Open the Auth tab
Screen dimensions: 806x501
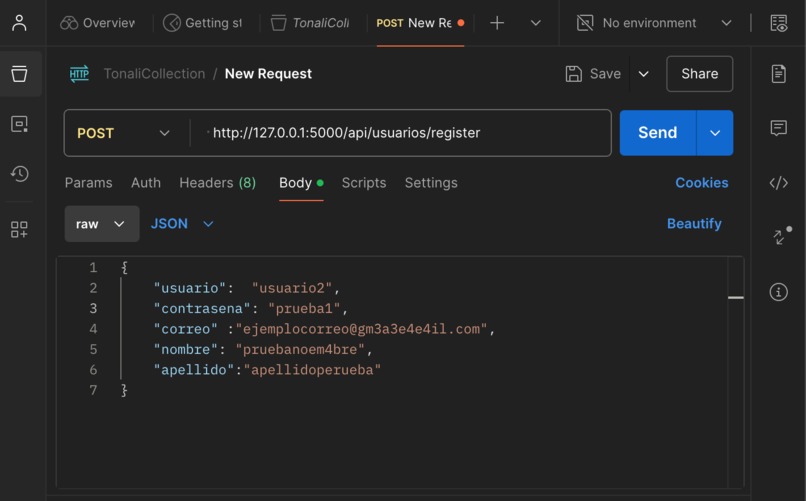coord(146,183)
